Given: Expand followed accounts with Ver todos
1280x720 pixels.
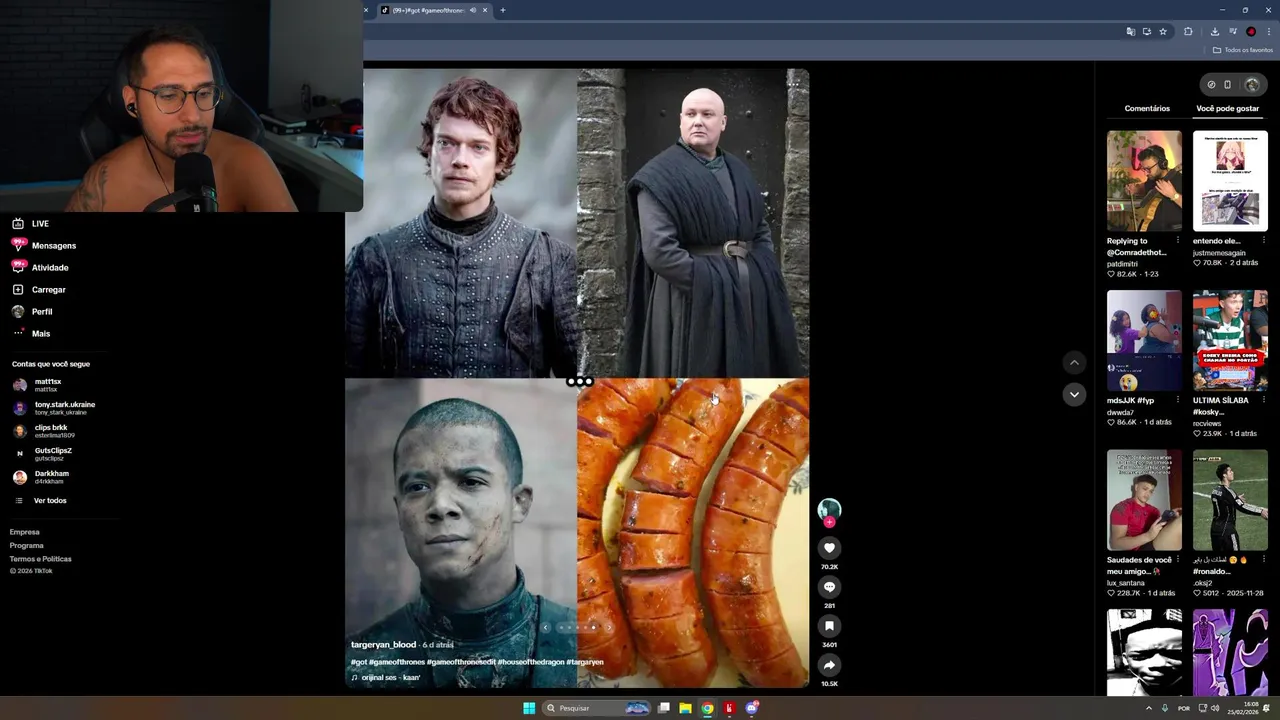Looking at the screenshot, I should [x=40, y=500].
